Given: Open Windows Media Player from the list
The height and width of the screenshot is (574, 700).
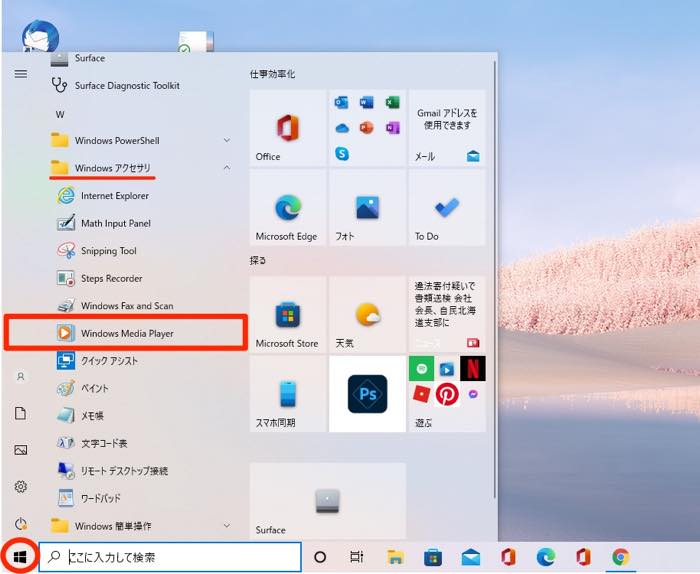Looking at the screenshot, I should pyautogui.click(x=126, y=333).
